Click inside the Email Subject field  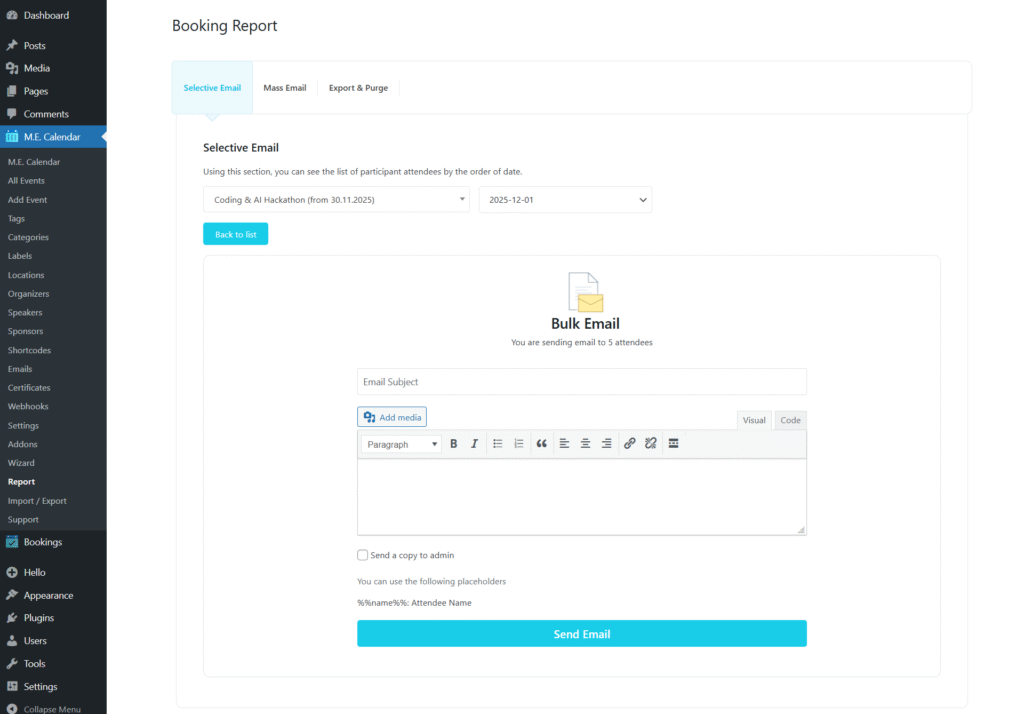point(582,381)
